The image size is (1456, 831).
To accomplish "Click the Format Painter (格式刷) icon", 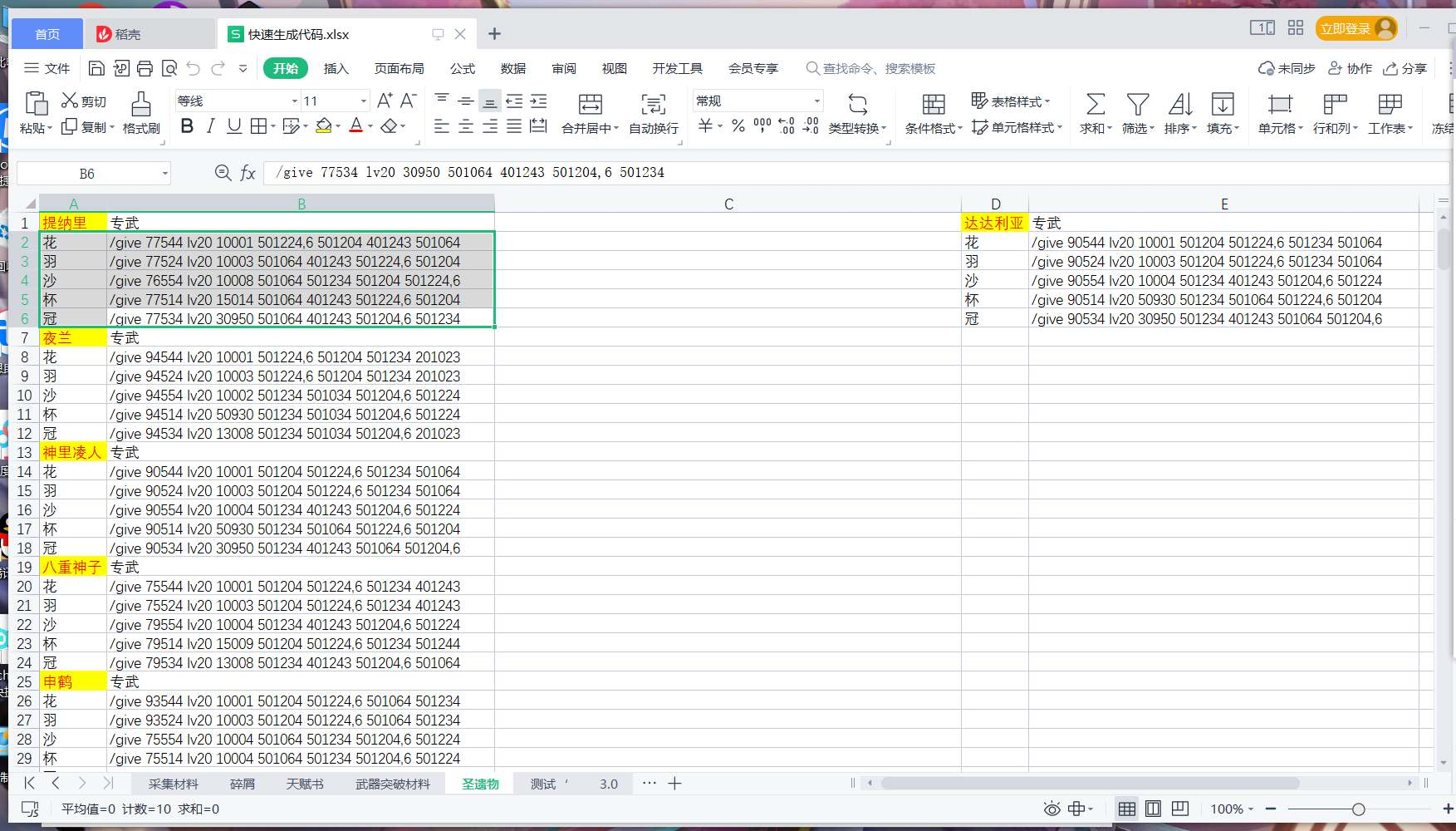I will (x=141, y=104).
